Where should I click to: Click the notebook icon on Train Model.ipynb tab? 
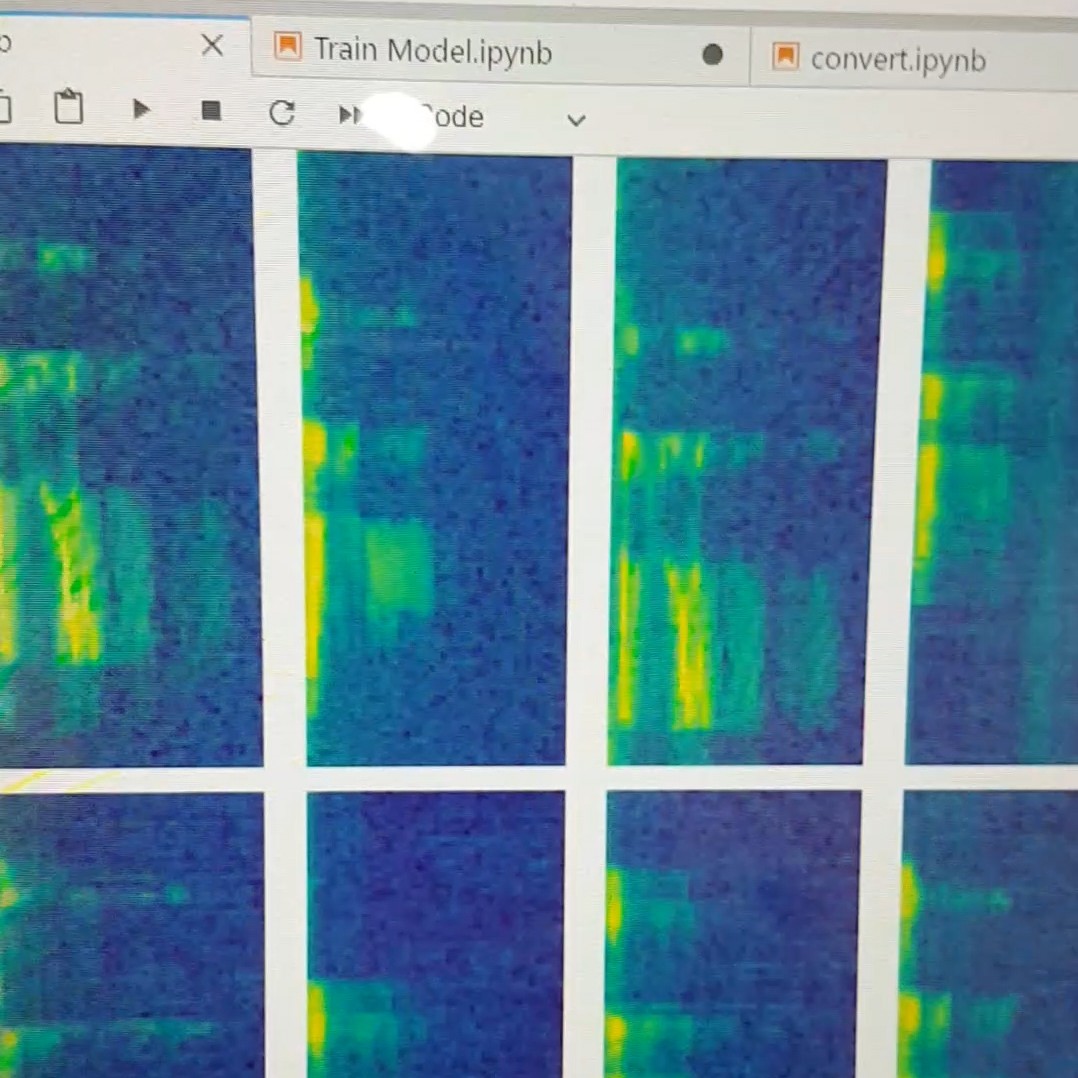click(x=288, y=47)
